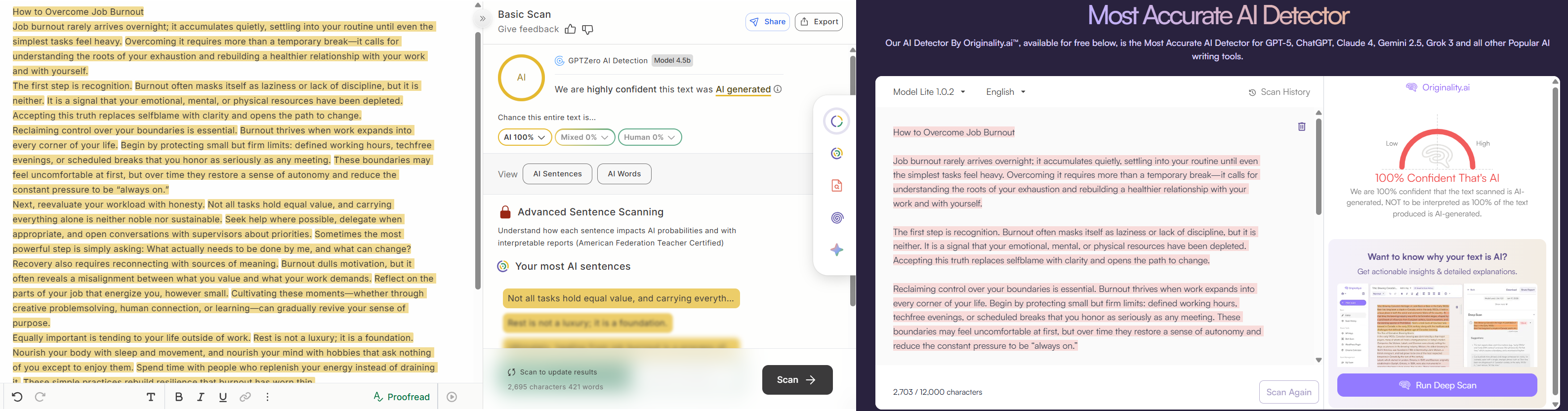Start the GPTZero scan with the Scan button

click(x=797, y=380)
